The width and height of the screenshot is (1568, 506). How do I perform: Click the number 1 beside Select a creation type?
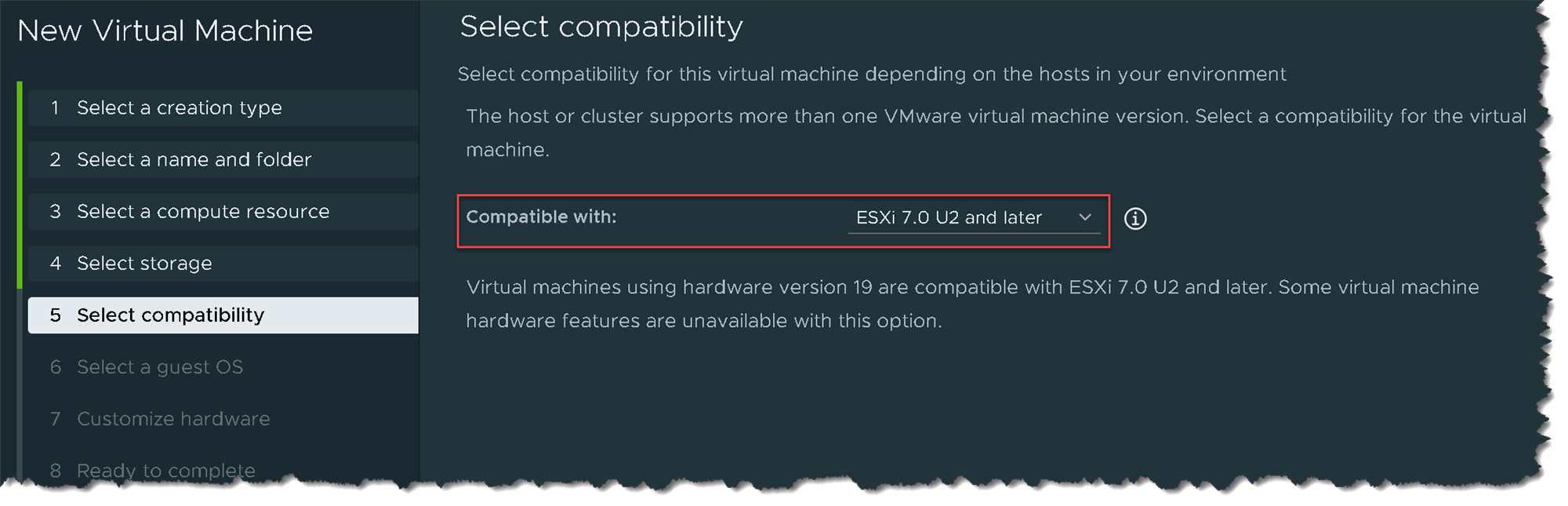click(x=55, y=107)
